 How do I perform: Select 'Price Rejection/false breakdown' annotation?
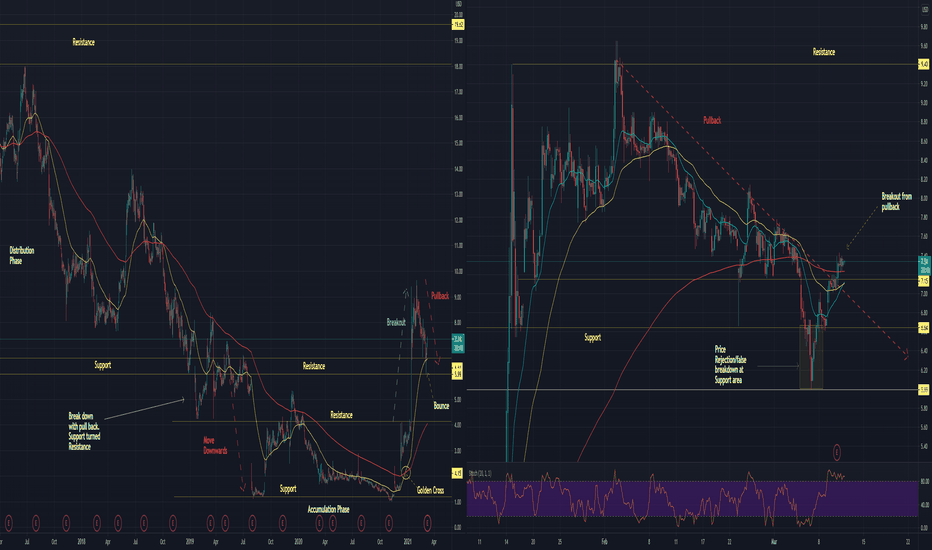coord(731,364)
